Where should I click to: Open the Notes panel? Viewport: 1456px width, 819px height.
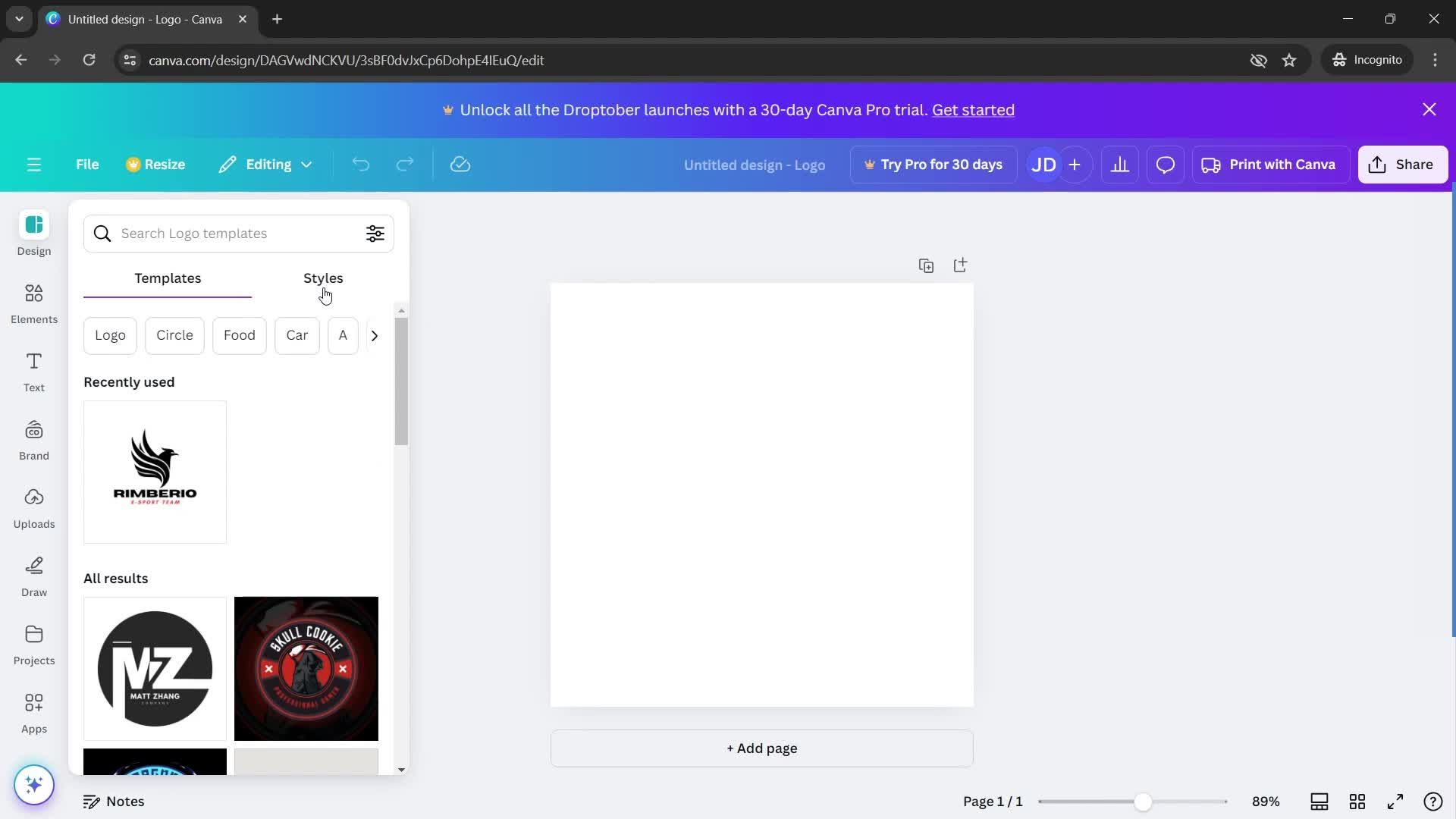point(114,802)
